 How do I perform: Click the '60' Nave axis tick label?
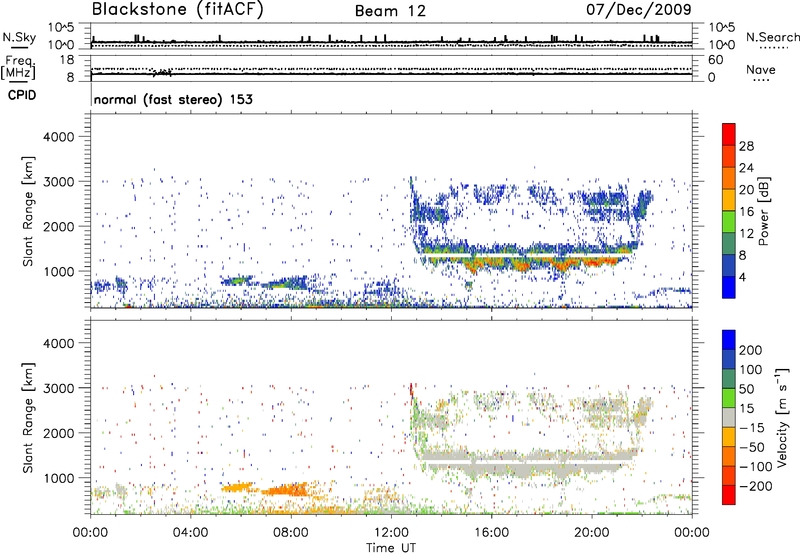point(716,60)
